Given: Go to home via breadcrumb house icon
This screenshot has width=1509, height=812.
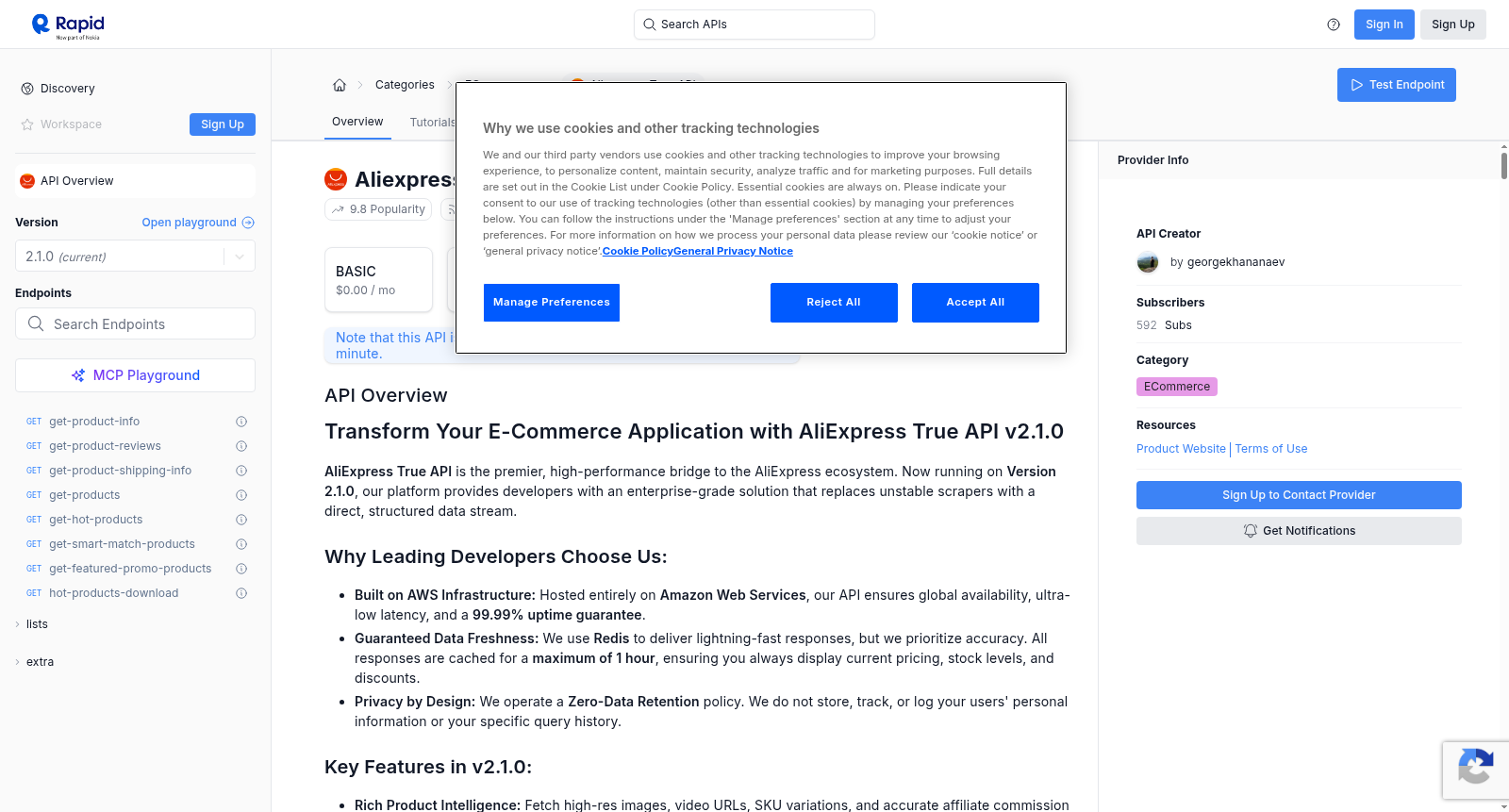Looking at the screenshot, I should point(340,85).
